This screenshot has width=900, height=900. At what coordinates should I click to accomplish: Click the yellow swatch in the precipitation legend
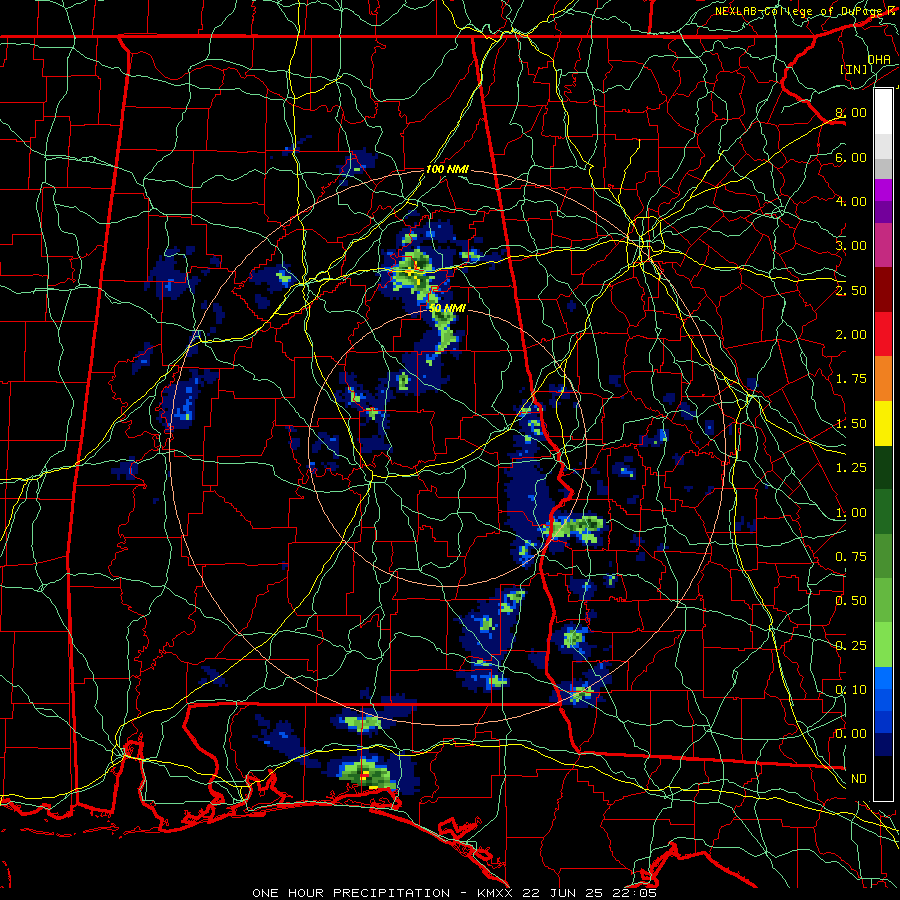[883, 423]
